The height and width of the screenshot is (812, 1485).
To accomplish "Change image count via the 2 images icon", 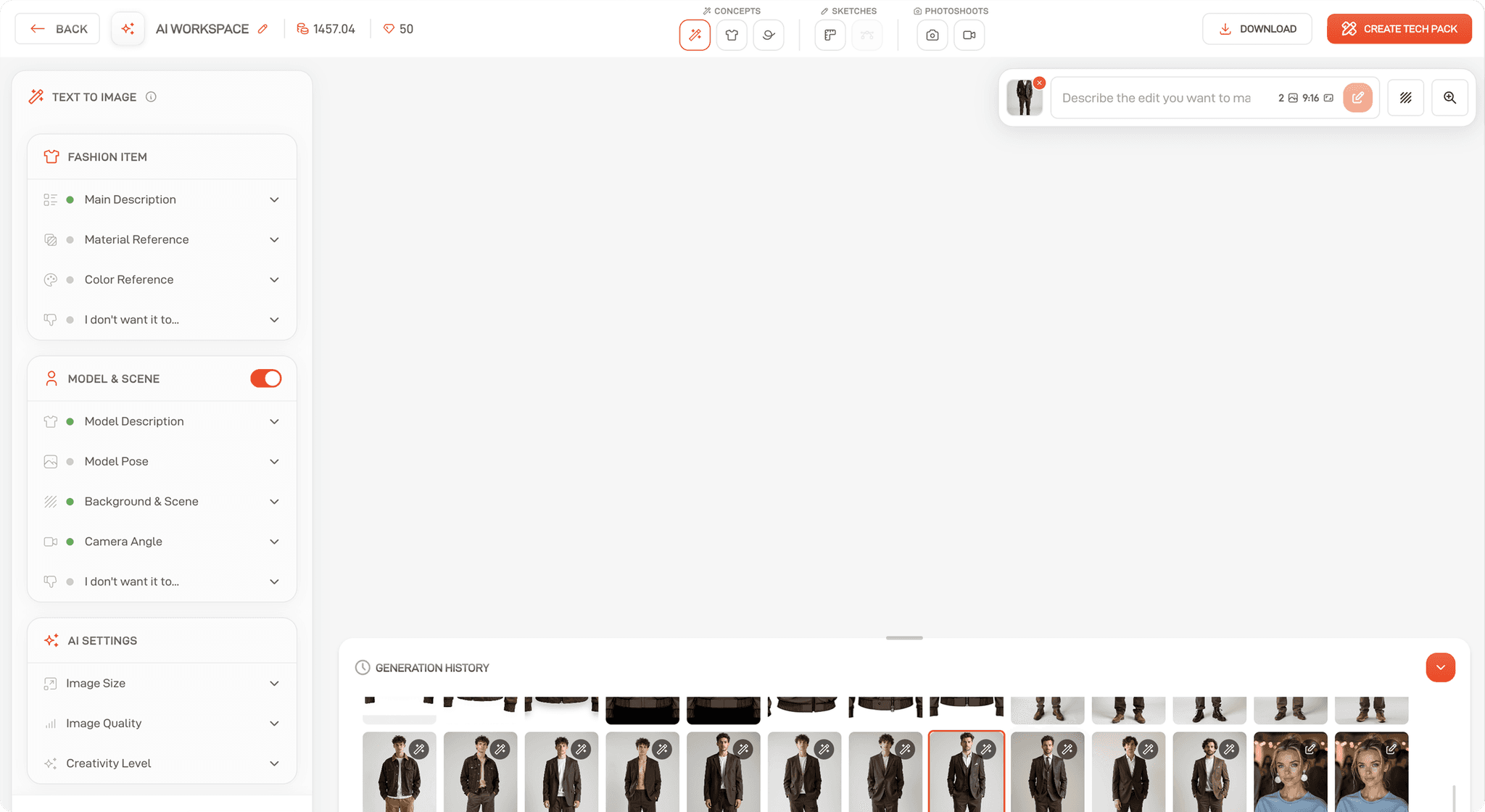I will (x=1288, y=98).
